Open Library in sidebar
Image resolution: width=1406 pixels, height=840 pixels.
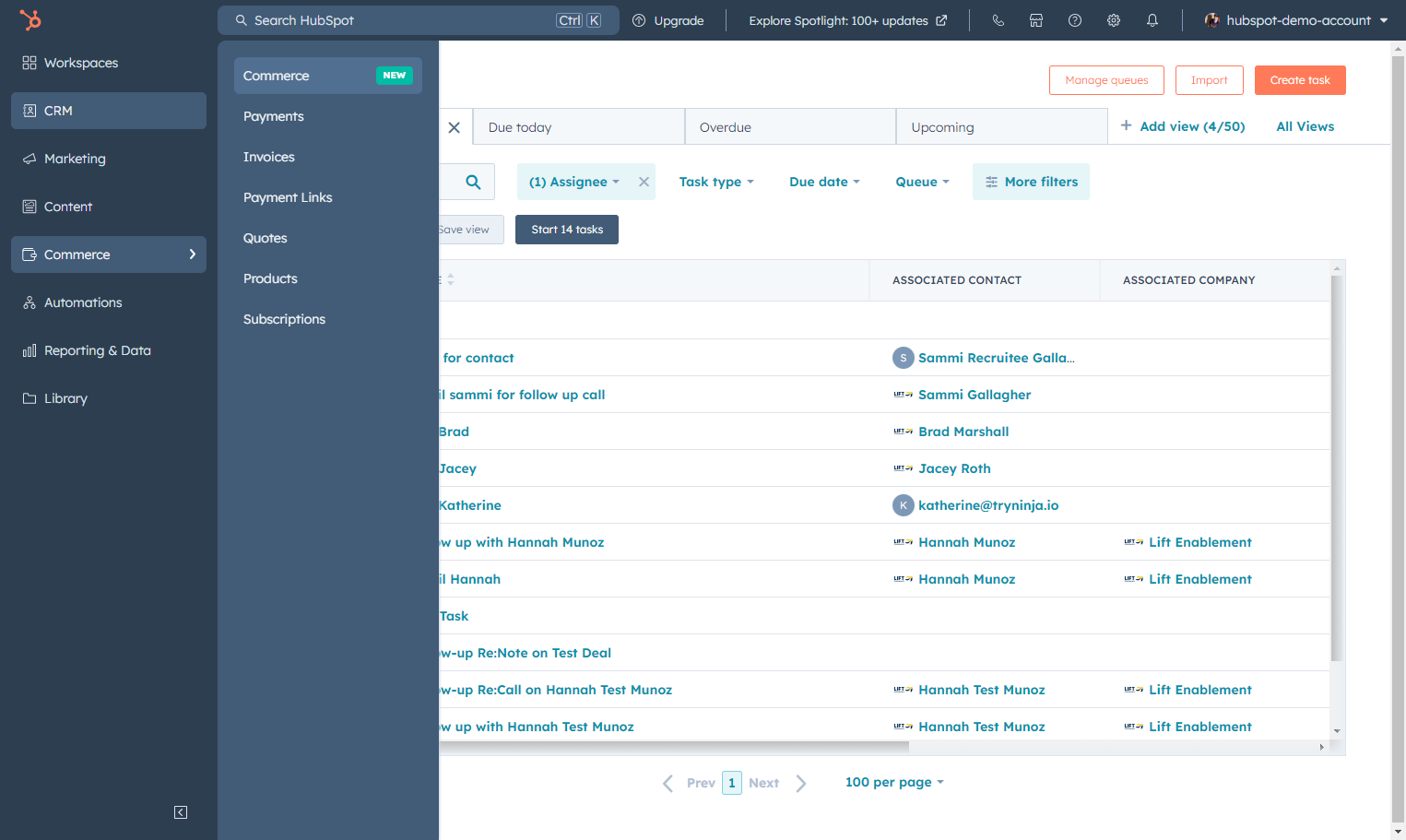pyautogui.click(x=109, y=398)
